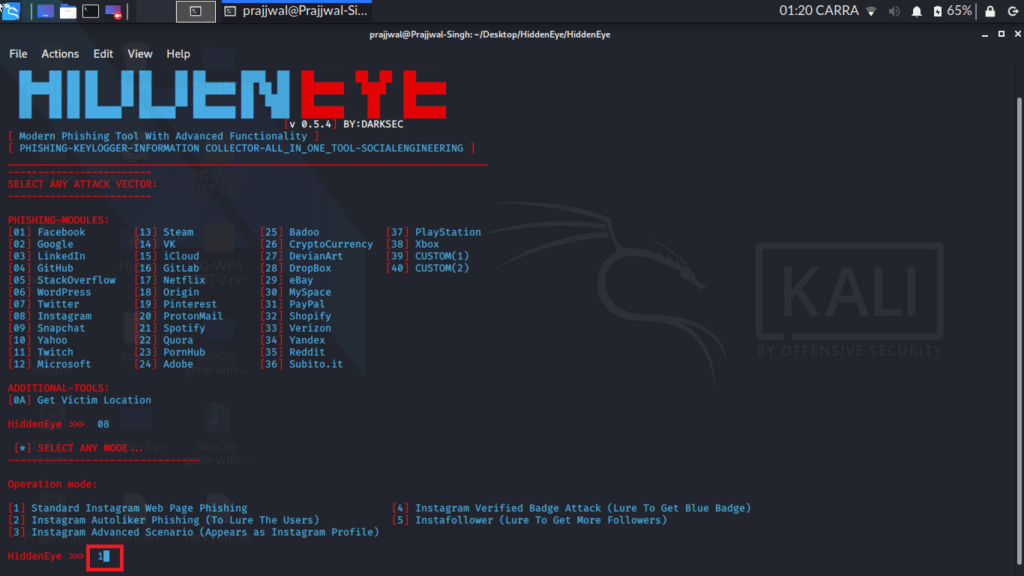Click the "[15] iCloud" entry
Screen dimensions: 1024x576
click(167, 256)
